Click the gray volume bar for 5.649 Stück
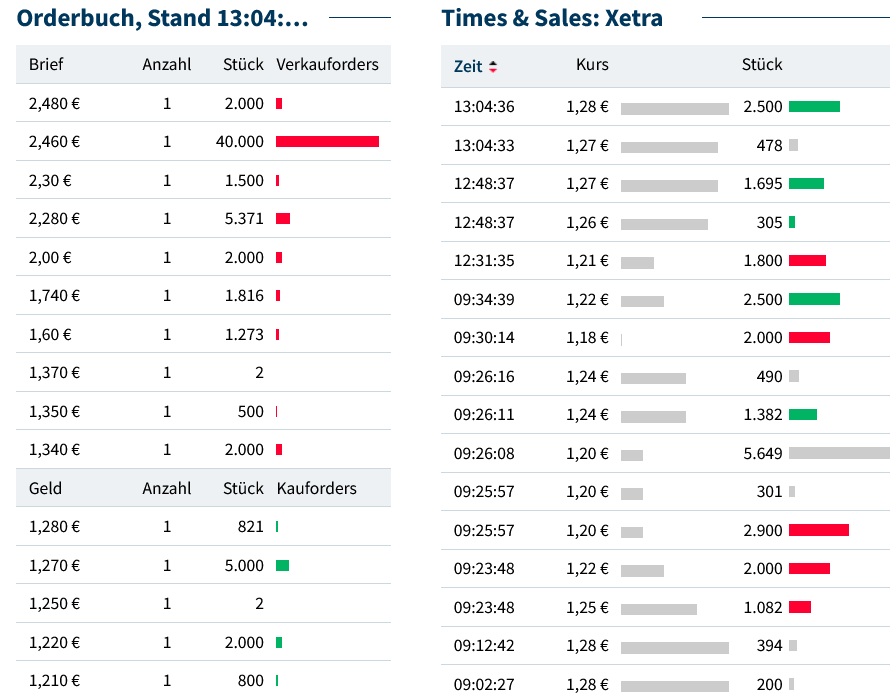 coord(838,453)
